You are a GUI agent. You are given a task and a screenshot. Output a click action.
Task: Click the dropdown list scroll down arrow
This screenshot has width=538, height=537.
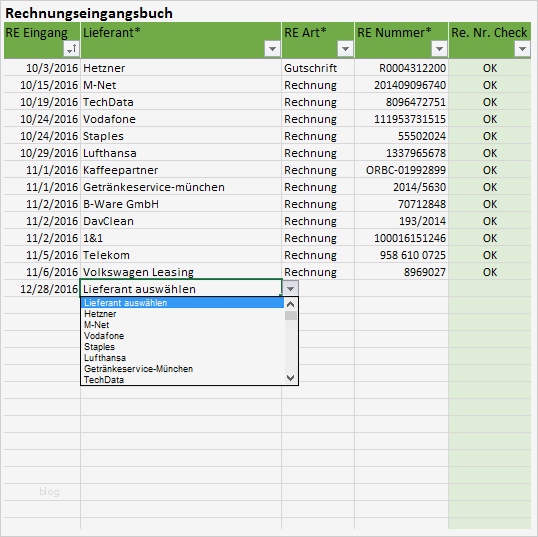click(291, 378)
